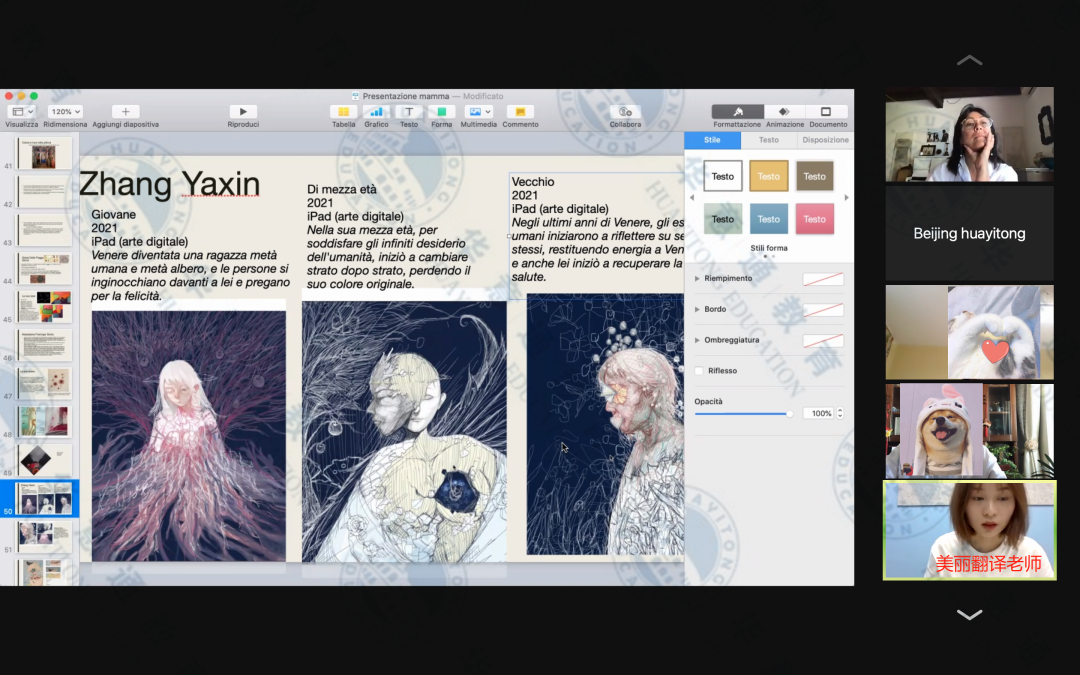Select the 美丽翻译老师 video tile
Image resolution: width=1080 pixels, height=675 pixels.
(x=969, y=530)
